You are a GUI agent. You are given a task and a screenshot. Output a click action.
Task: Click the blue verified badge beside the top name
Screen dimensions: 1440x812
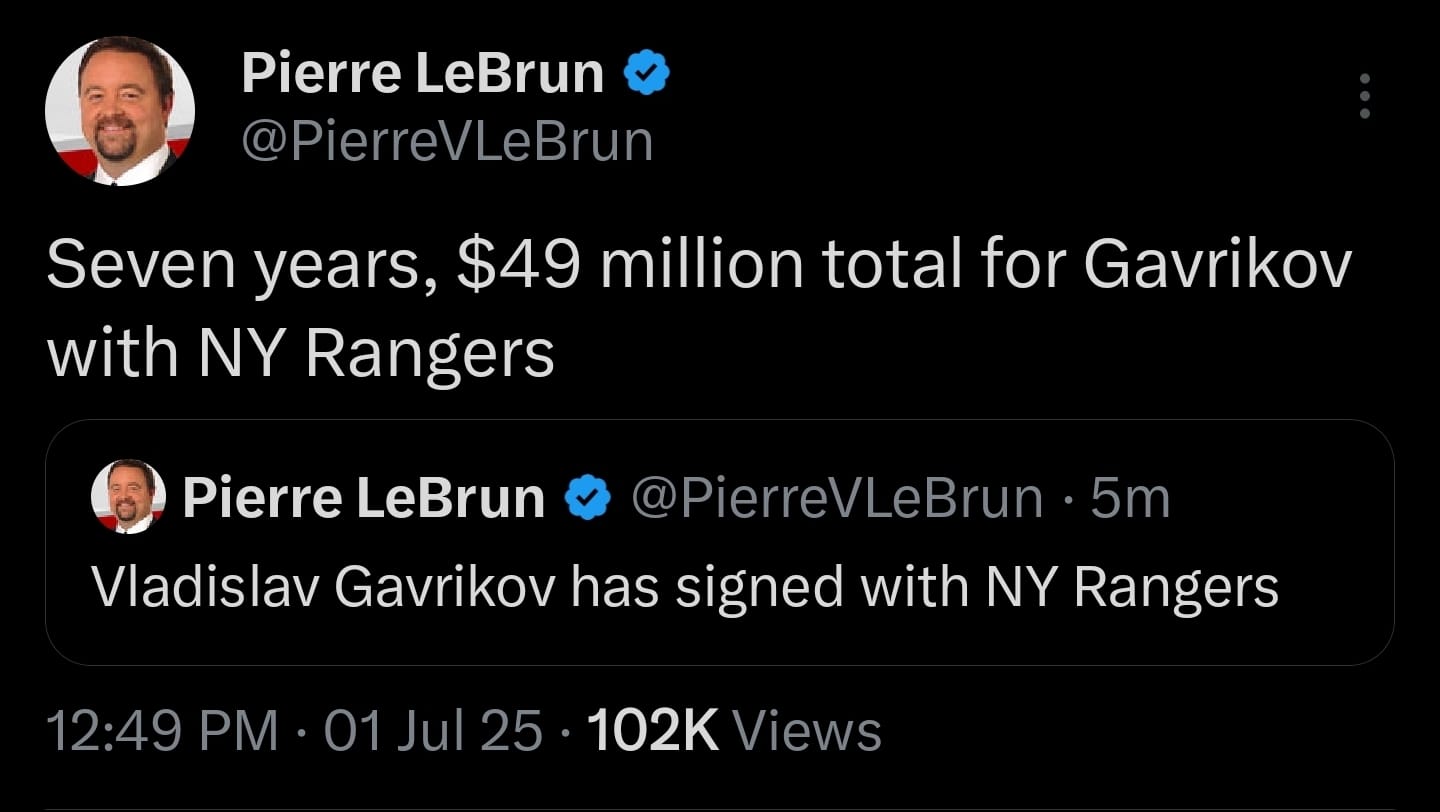tap(647, 75)
